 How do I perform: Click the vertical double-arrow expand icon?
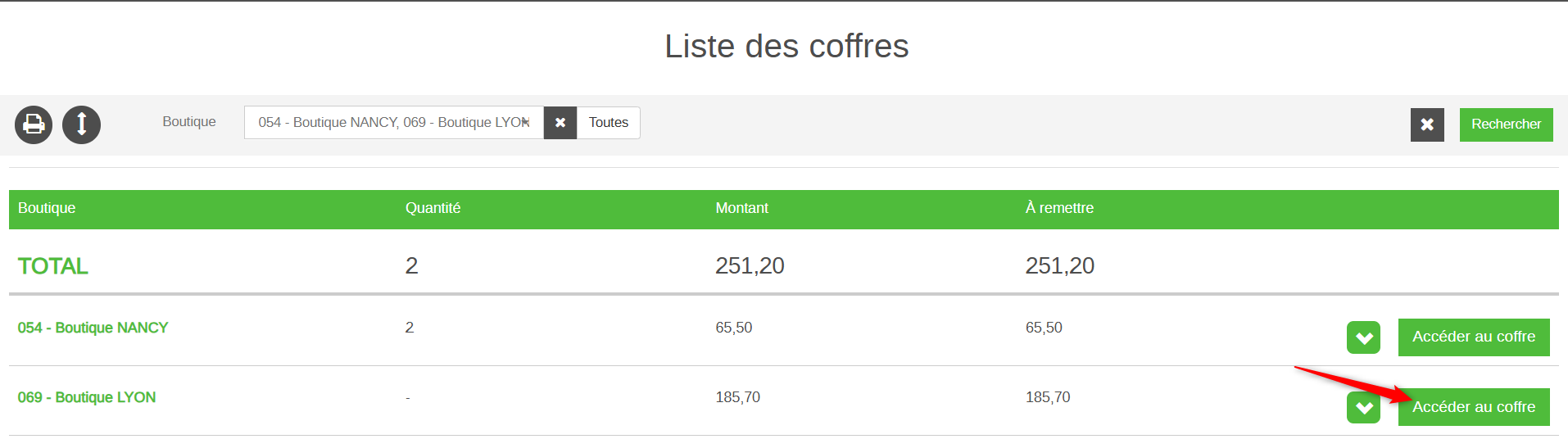(82, 125)
